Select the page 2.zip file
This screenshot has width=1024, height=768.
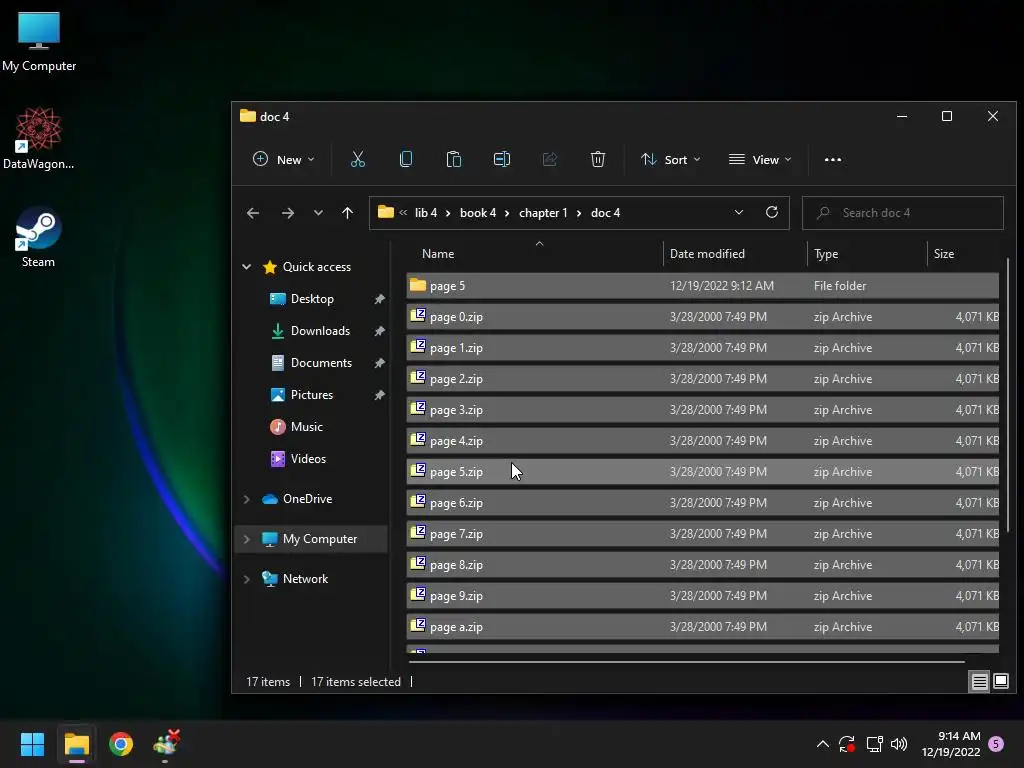[x=702, y=379]
